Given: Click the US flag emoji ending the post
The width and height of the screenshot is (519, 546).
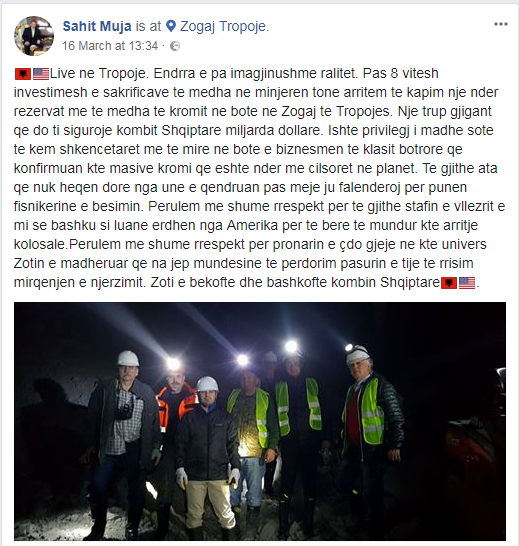Looking at the screenshot, I should click(x=467, y=283).
